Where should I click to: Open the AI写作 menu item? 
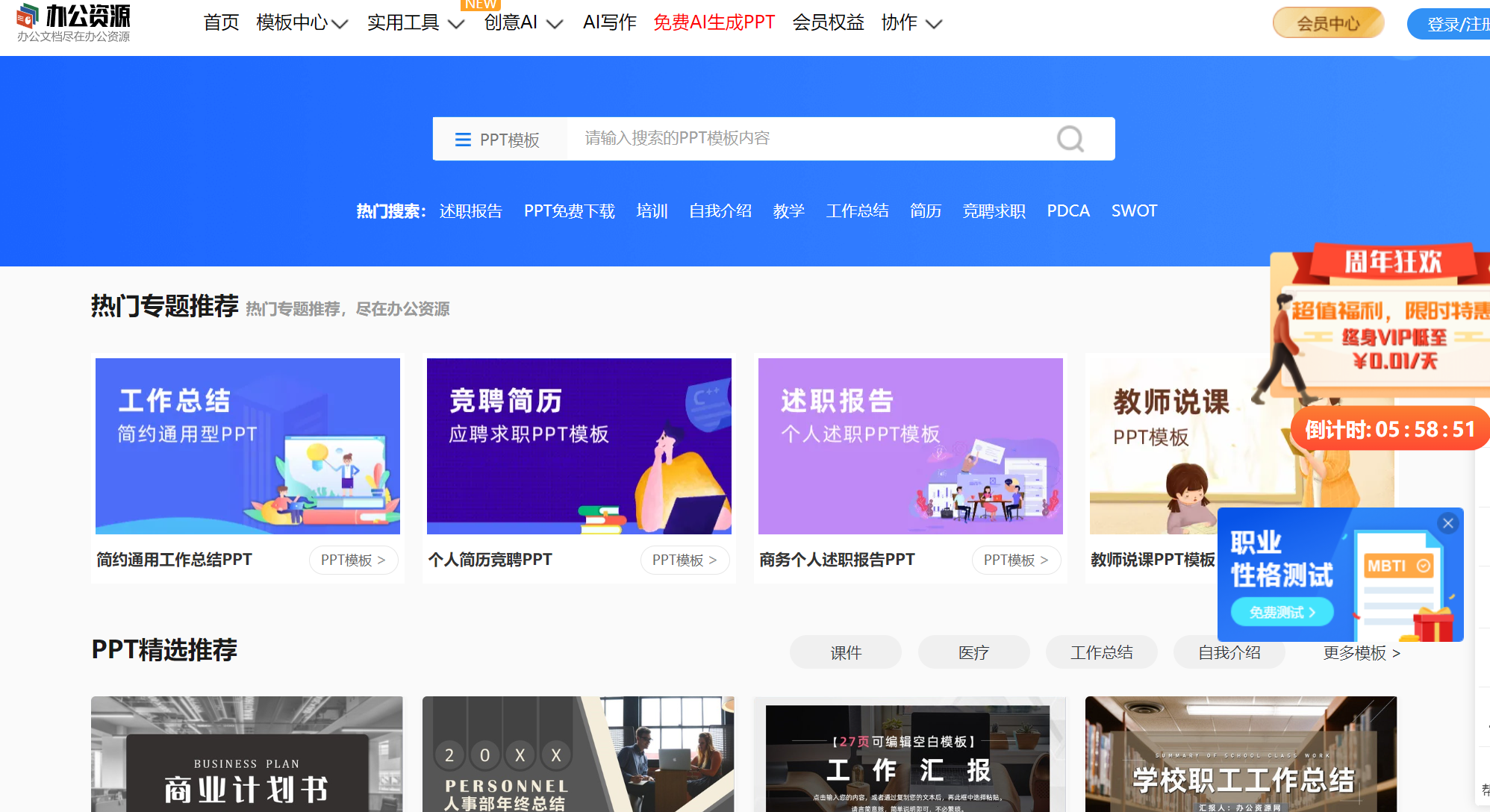point(609,22)
